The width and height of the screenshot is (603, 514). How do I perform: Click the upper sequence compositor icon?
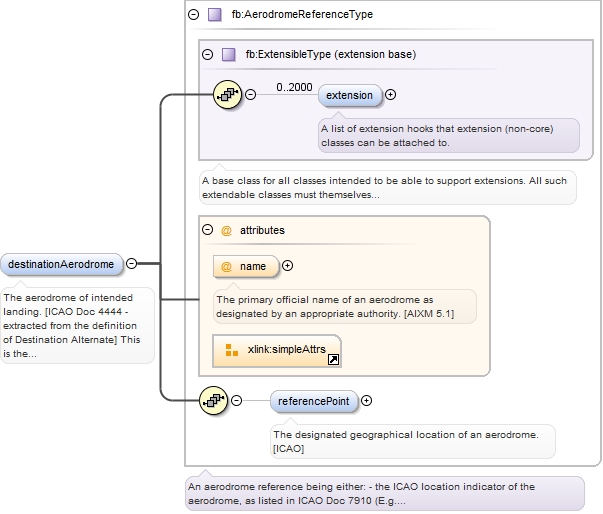229,95
